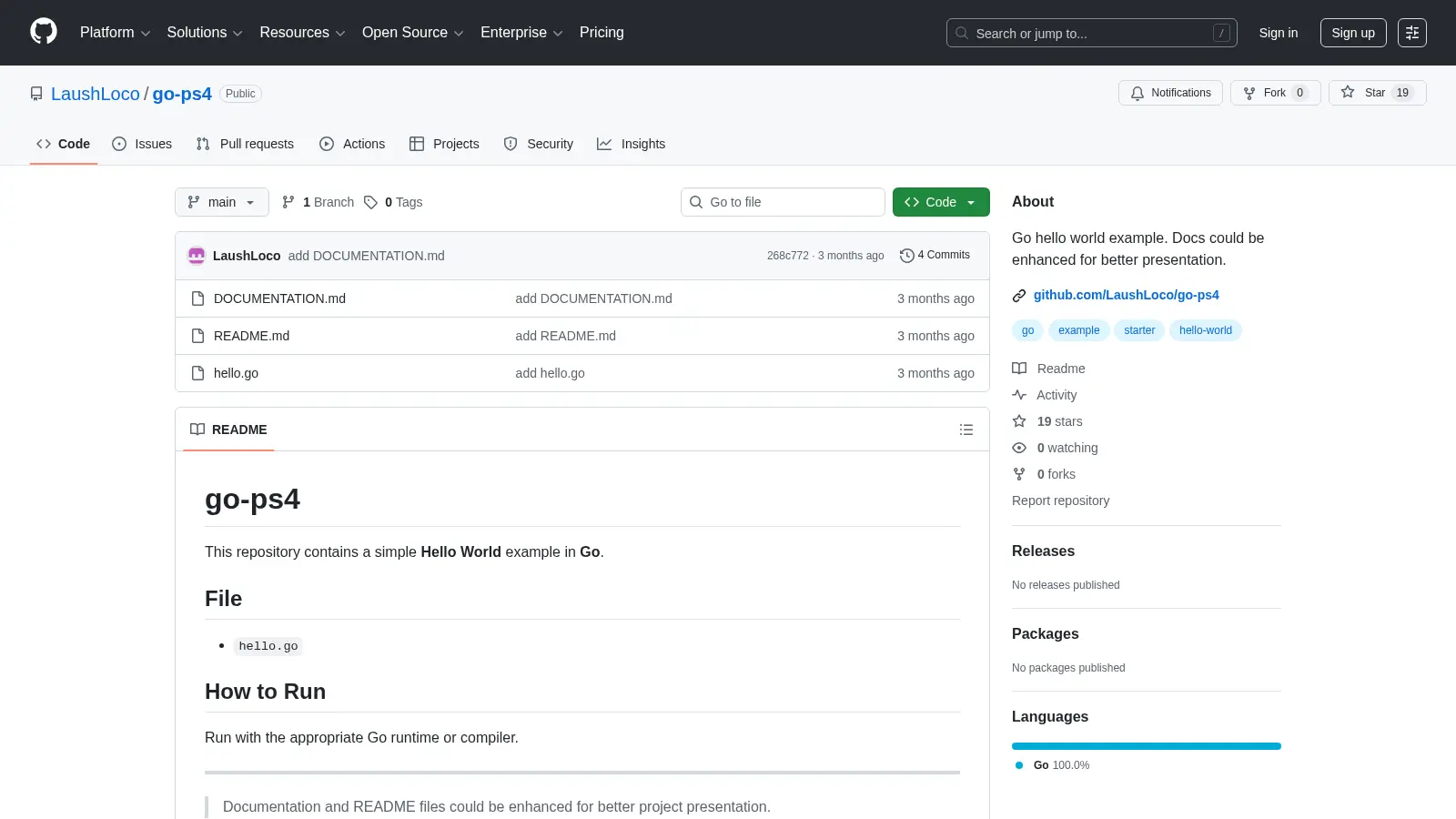Click the eye icon next to 0 watching
1456x819 pixels.
[x=1019, y=448]
